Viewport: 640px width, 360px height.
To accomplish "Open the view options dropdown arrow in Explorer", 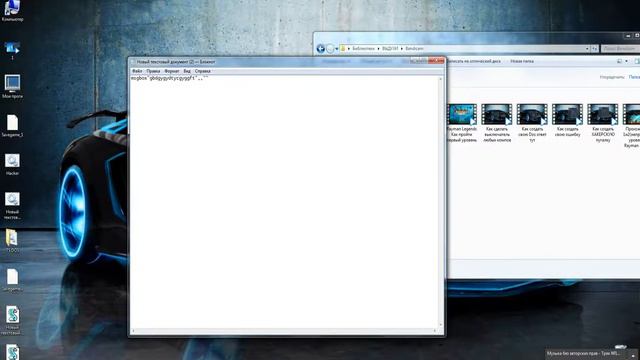I will click(626, 61).
